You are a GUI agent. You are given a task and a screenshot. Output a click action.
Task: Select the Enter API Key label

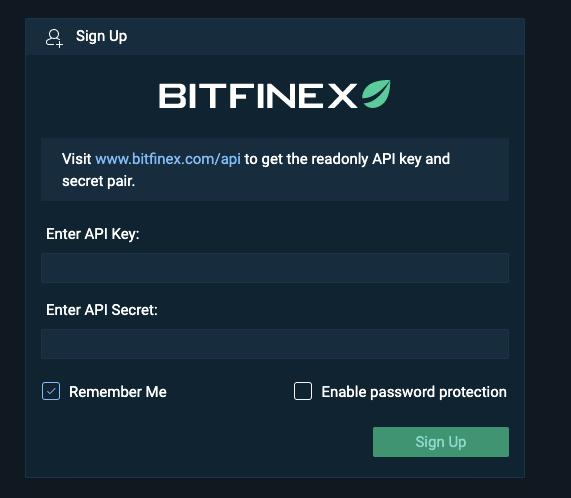[x=92, y=234]
